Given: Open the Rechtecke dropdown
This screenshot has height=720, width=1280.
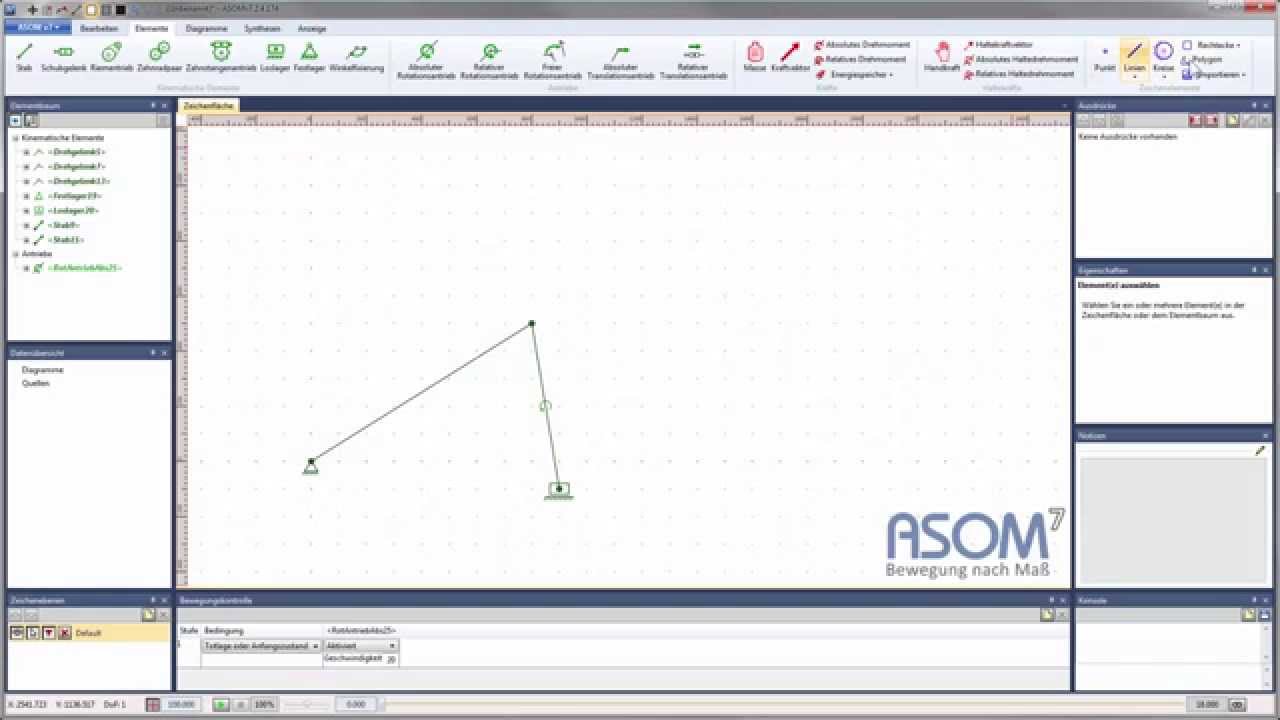Looking at the screenshot, I should [x=1212, y=45].
